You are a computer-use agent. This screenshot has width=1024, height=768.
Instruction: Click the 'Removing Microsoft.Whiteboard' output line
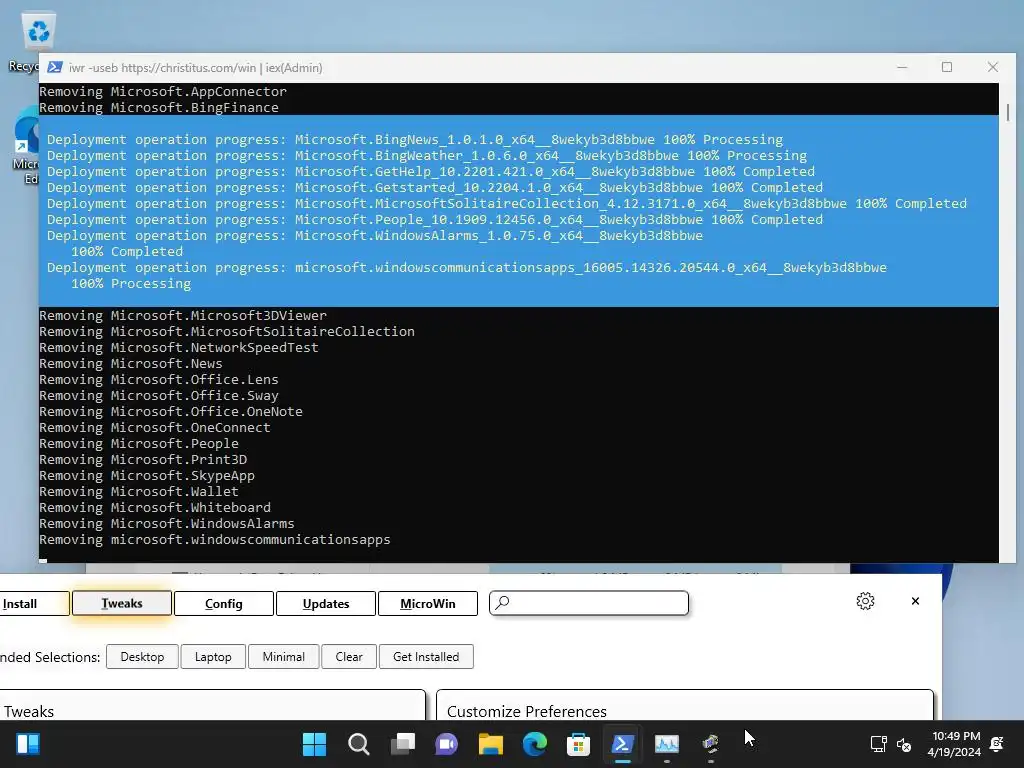click(155, 507)
